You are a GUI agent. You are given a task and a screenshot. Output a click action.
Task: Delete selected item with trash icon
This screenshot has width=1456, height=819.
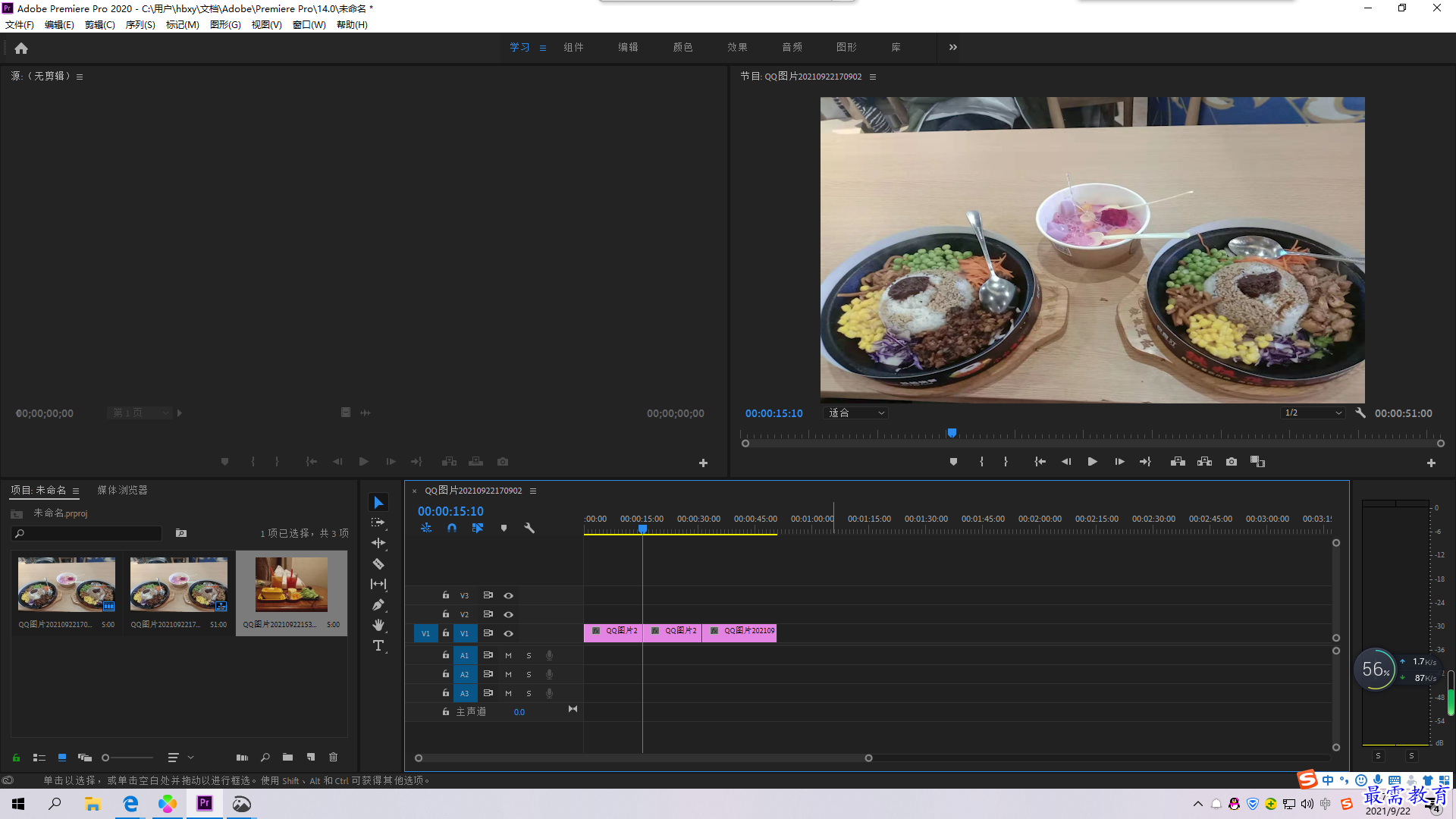point(333,757)
